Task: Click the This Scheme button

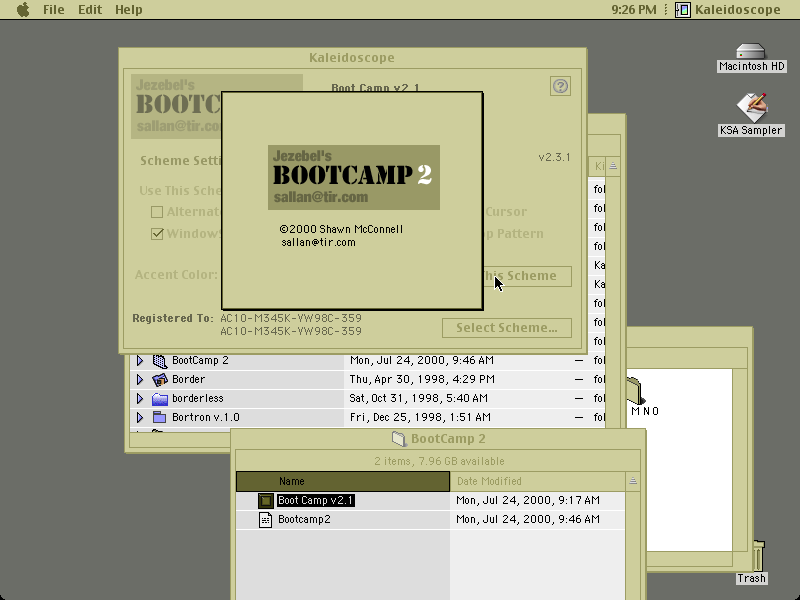Action: pyautogui.click(x=527, y=276)
